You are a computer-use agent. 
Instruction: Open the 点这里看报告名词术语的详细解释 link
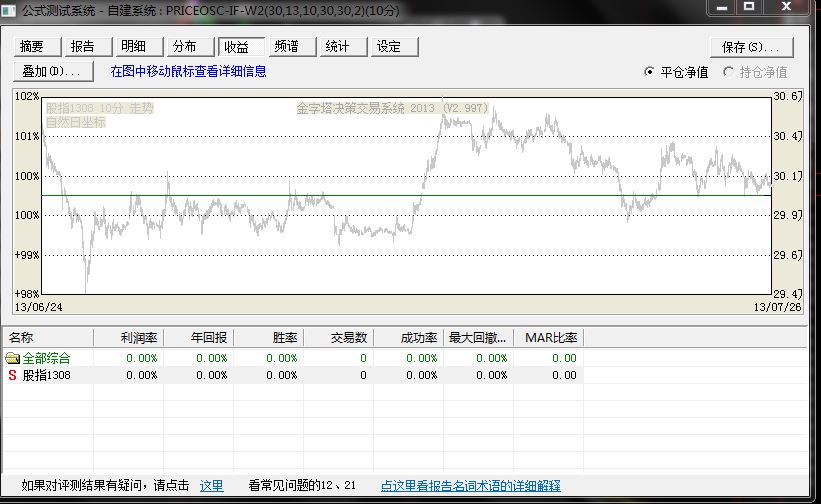tap(470, 486)
